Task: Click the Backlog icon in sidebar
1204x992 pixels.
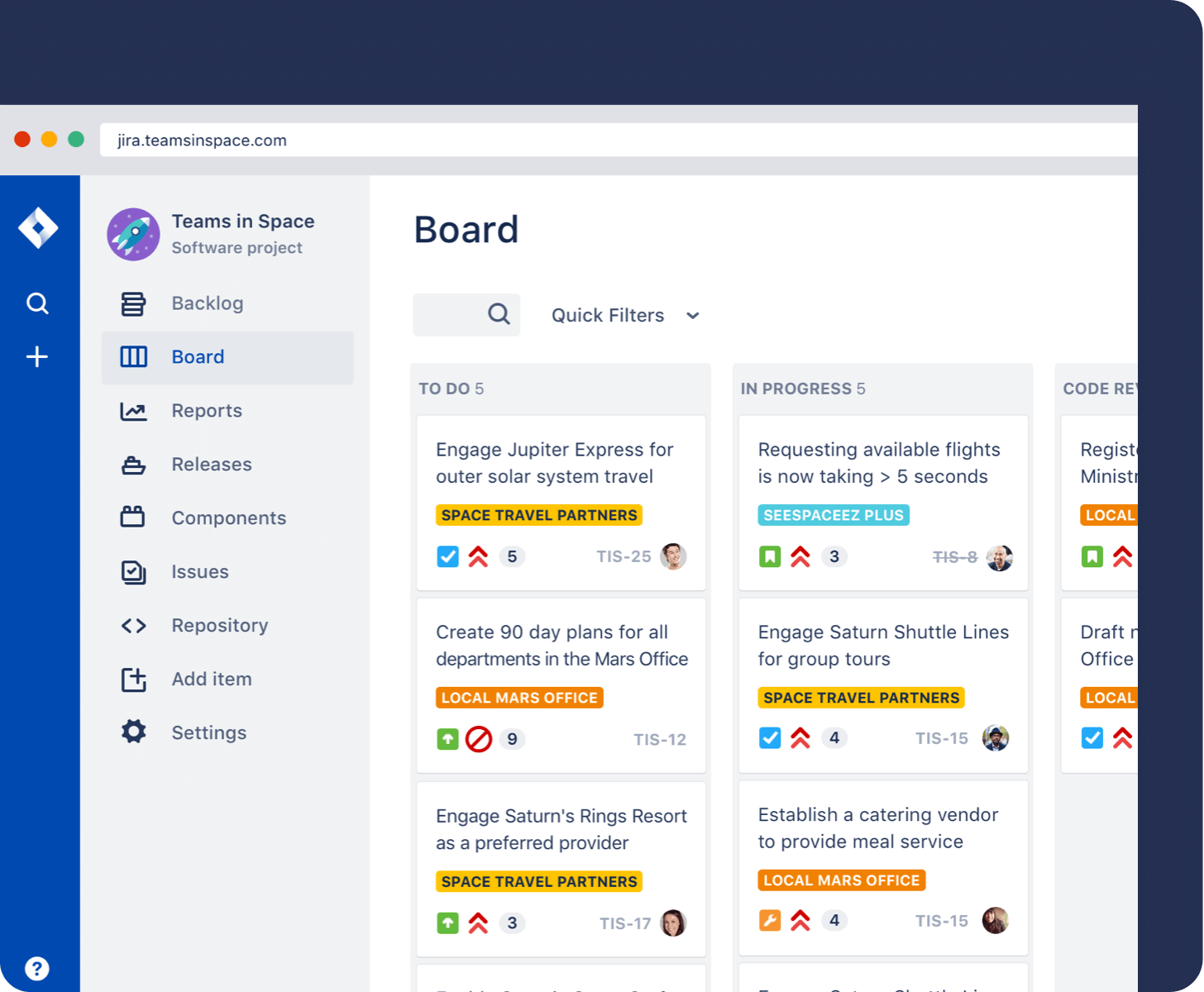Action: point(133,303)
